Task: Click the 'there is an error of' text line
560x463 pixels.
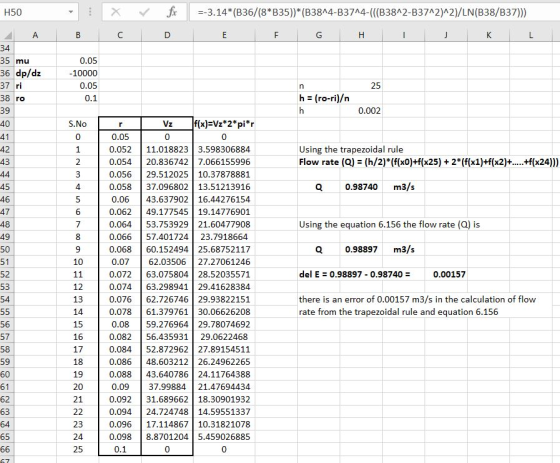Action: 417,299
